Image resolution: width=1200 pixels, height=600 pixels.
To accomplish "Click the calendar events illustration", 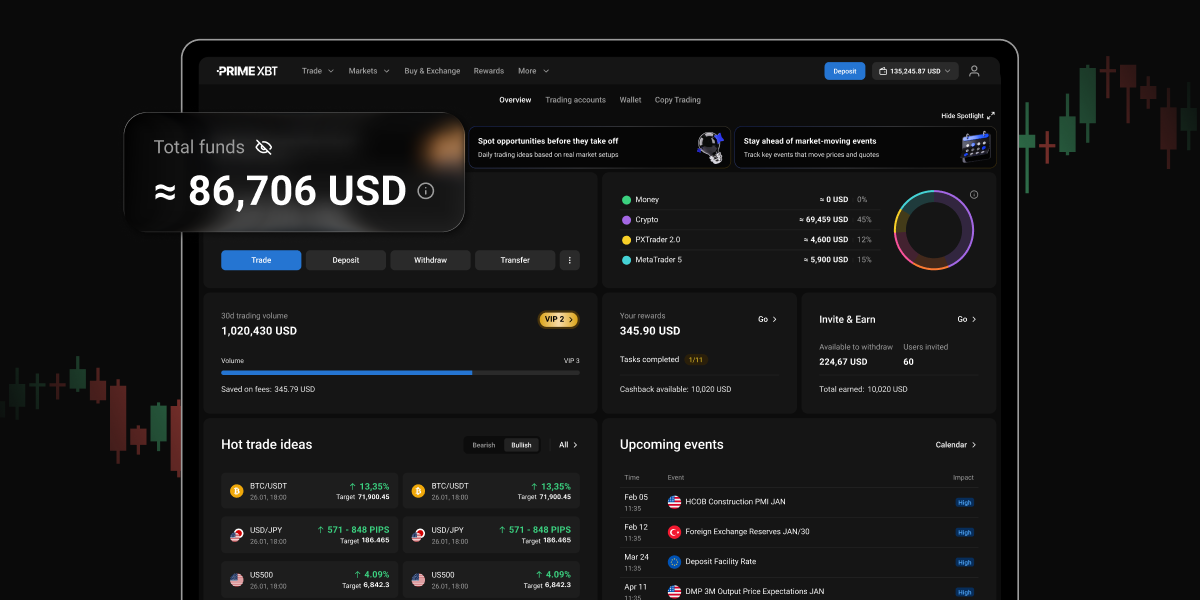I will pos(976,147).
